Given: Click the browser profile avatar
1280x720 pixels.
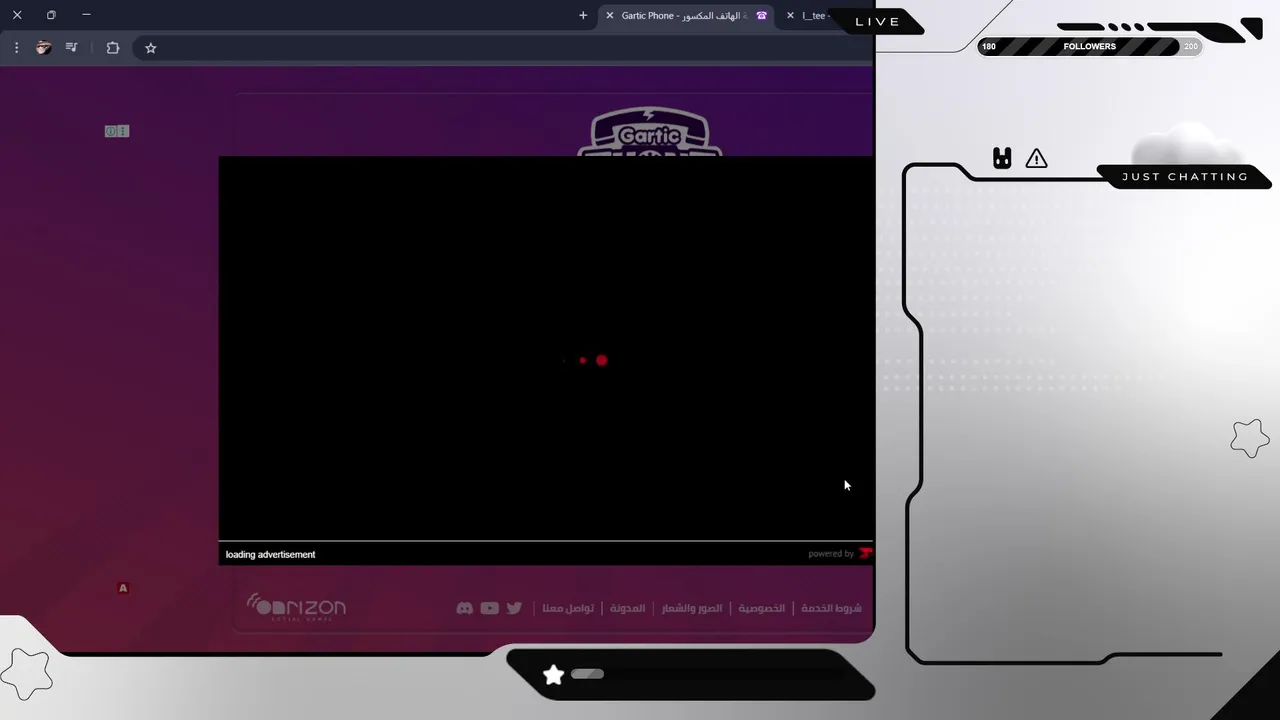Looking at the screenshot, I should click(43, 47).
